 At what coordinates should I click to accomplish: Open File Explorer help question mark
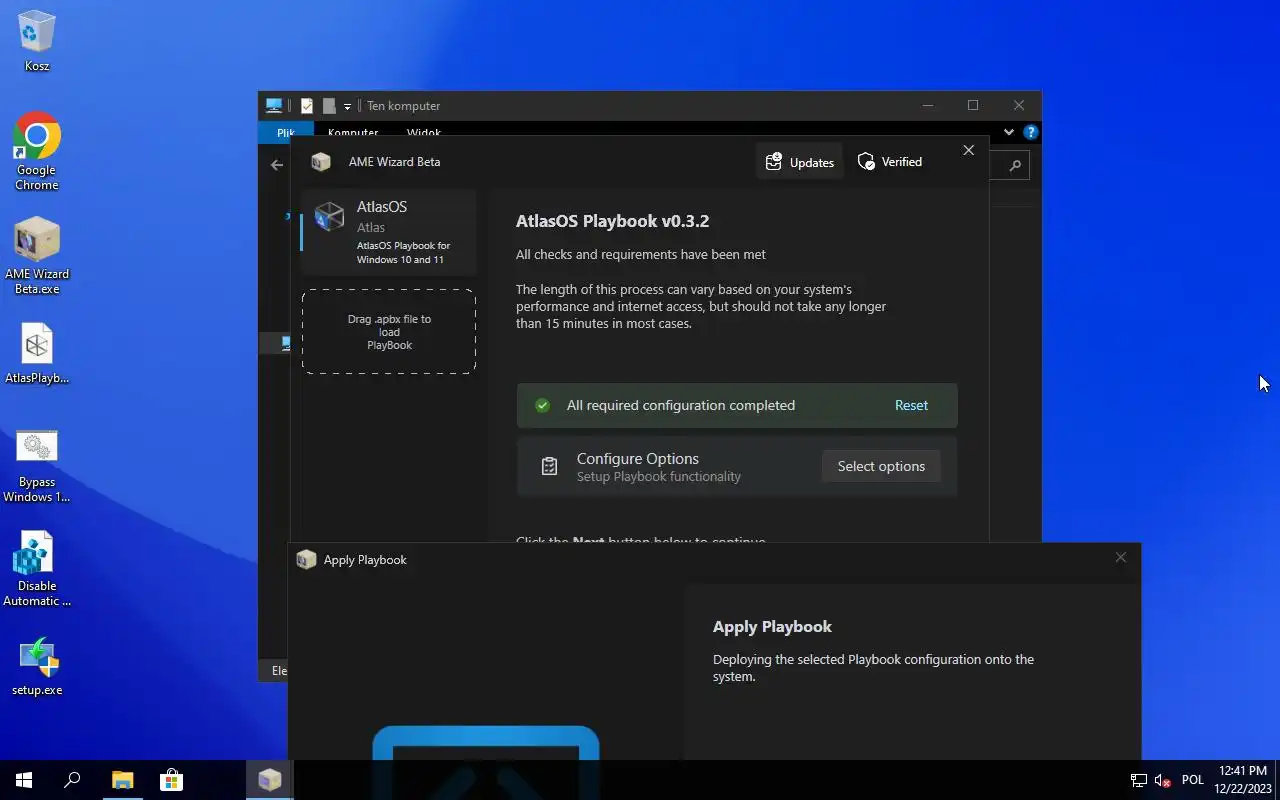[1030, 132]
